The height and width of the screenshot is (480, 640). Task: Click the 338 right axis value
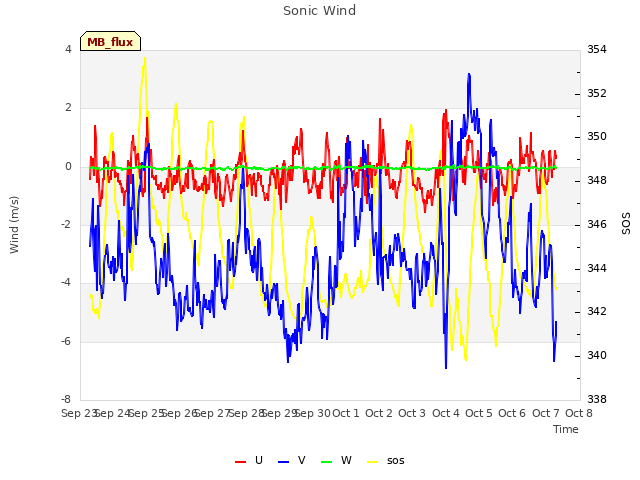[x=597, y=399]
